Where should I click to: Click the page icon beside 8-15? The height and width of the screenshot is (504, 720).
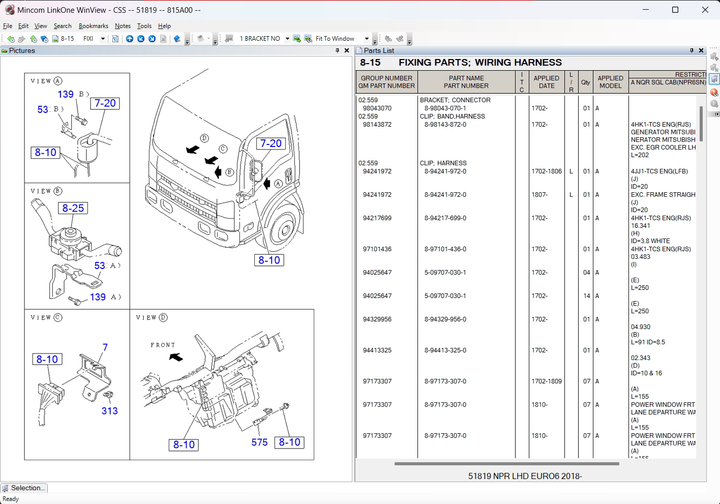coord(55,39)
